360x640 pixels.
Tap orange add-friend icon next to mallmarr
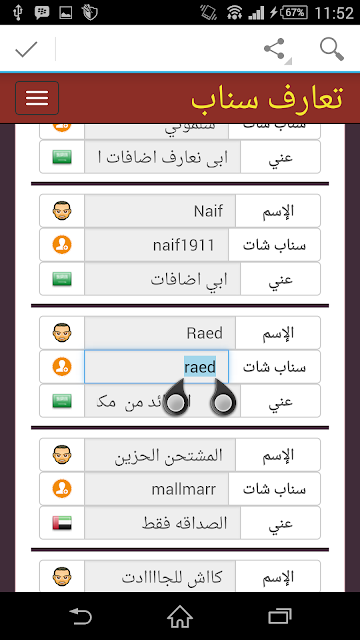pos(62,489)
